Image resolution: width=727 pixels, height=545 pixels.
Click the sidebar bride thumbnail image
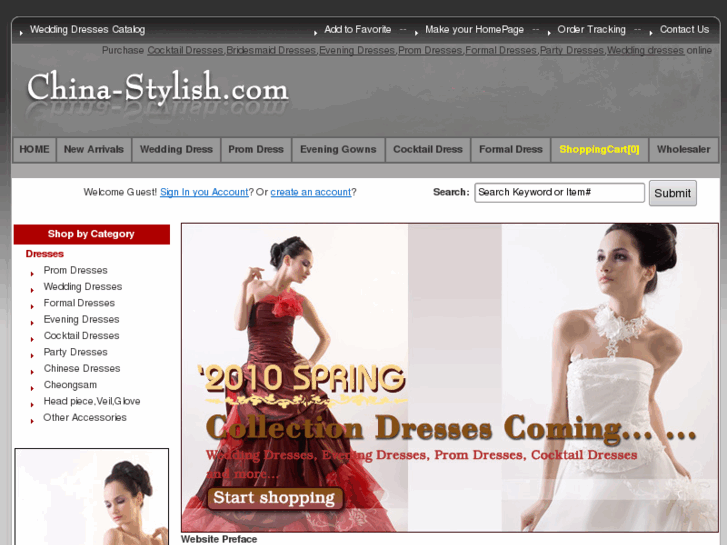92,497
